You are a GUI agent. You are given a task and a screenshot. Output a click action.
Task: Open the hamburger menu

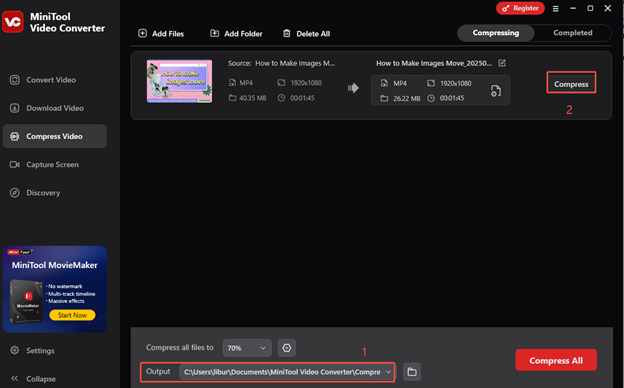pos(556,8)
